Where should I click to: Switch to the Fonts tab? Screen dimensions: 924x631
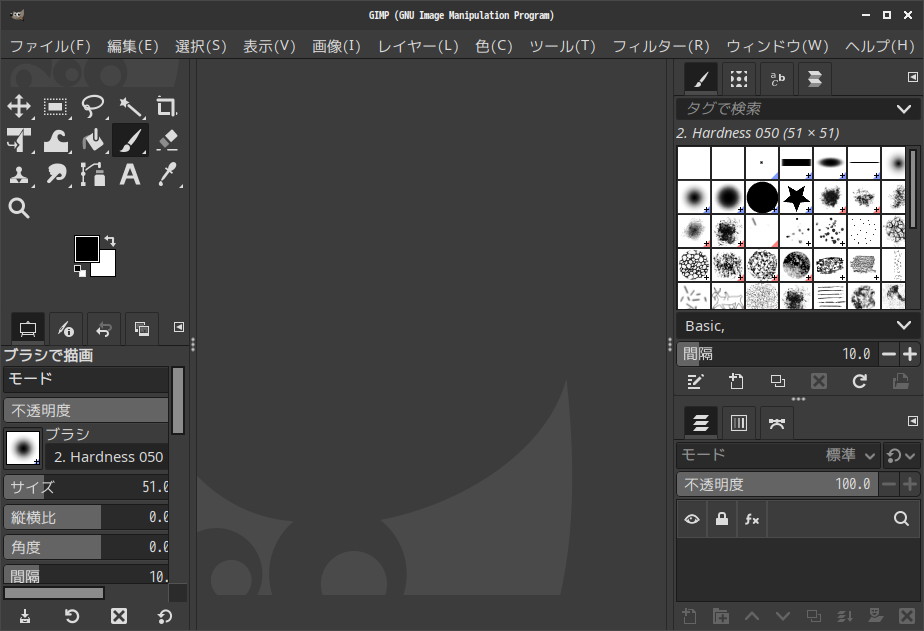777,78
